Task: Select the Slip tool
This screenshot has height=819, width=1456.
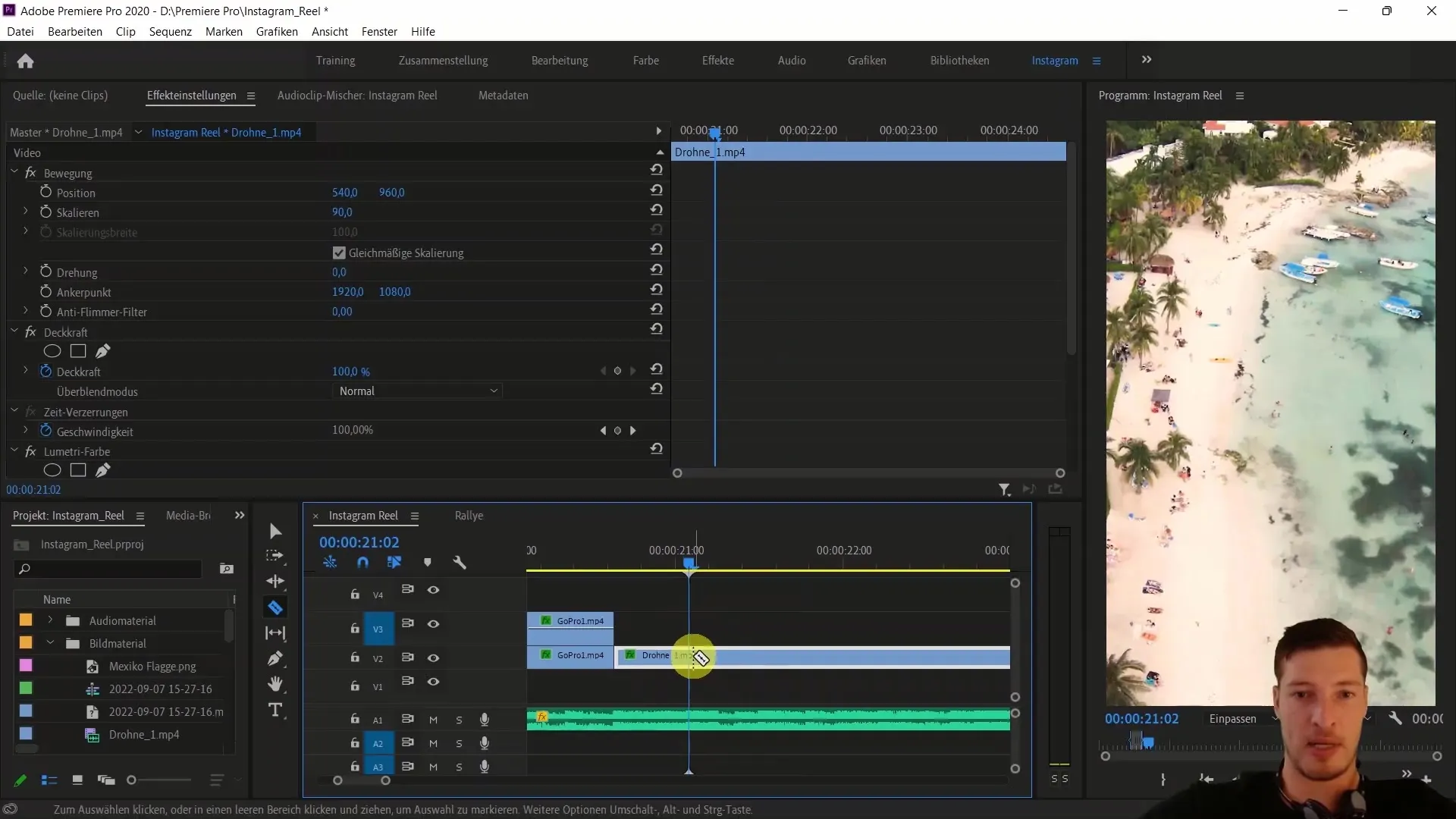Action: [x=275, y=633]
